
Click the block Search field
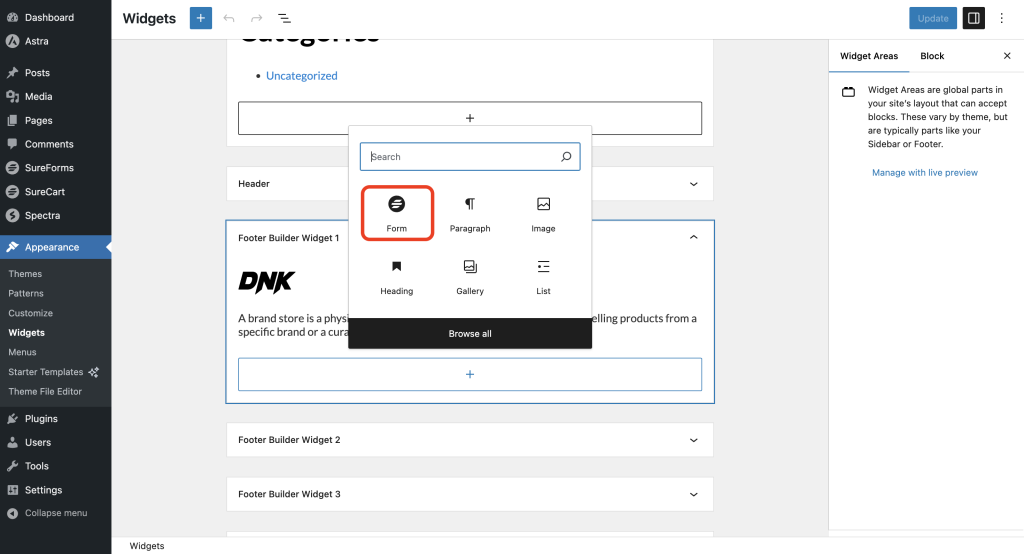tap(462, 157)
